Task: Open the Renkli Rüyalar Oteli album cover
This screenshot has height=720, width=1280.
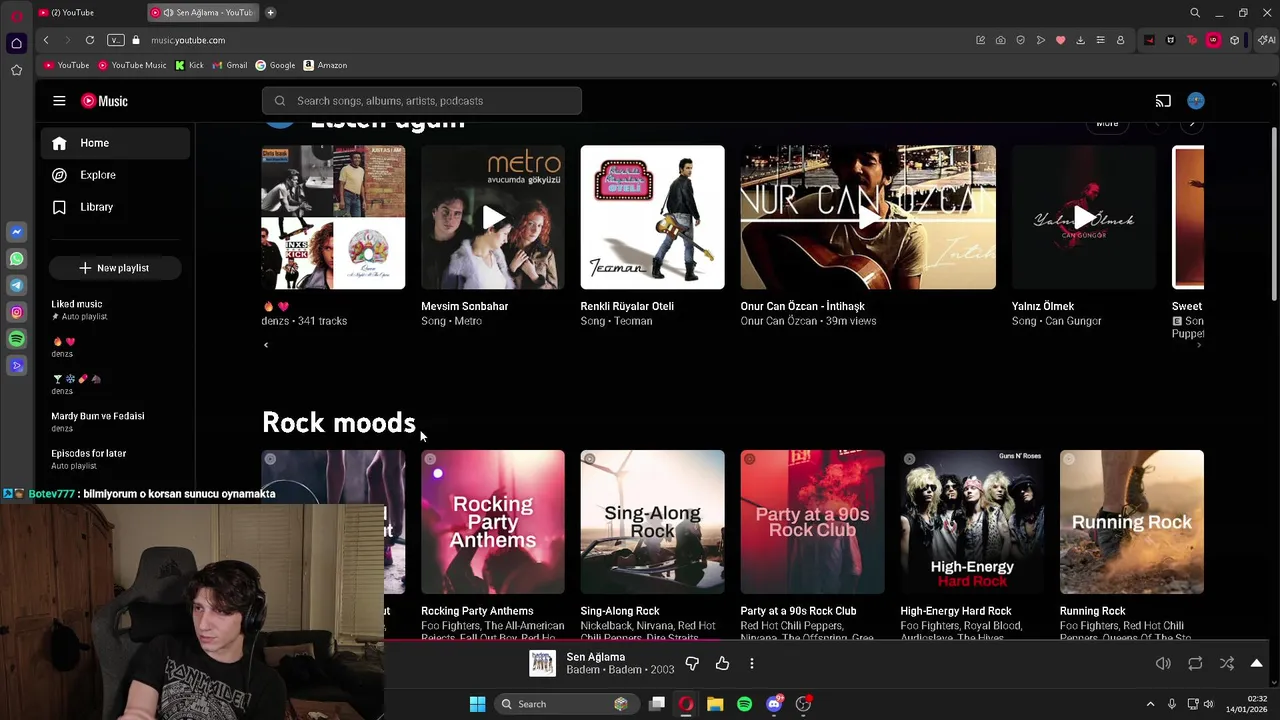Action: pos(653,217)
